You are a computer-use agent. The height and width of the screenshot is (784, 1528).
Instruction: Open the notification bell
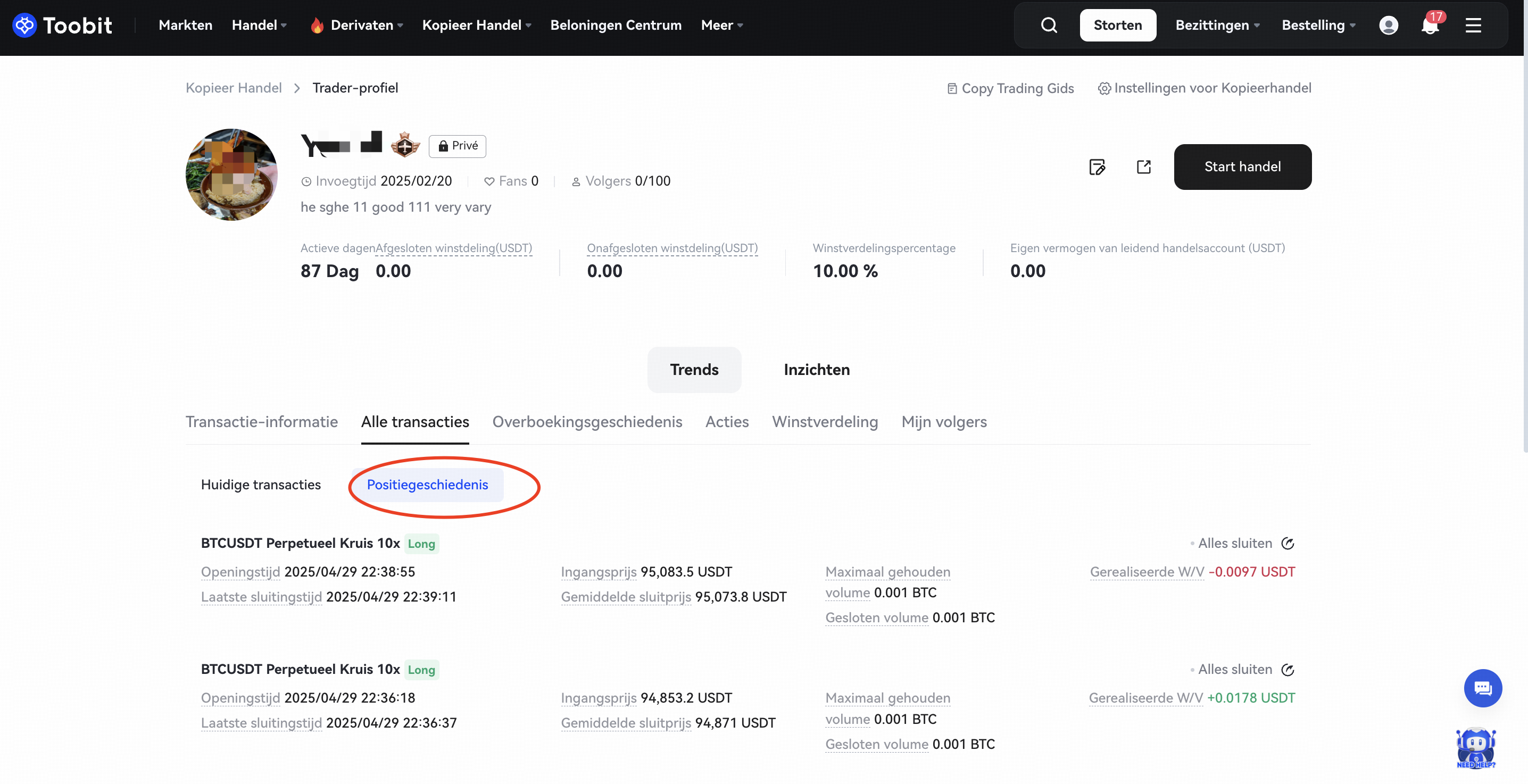(1430, 26)
